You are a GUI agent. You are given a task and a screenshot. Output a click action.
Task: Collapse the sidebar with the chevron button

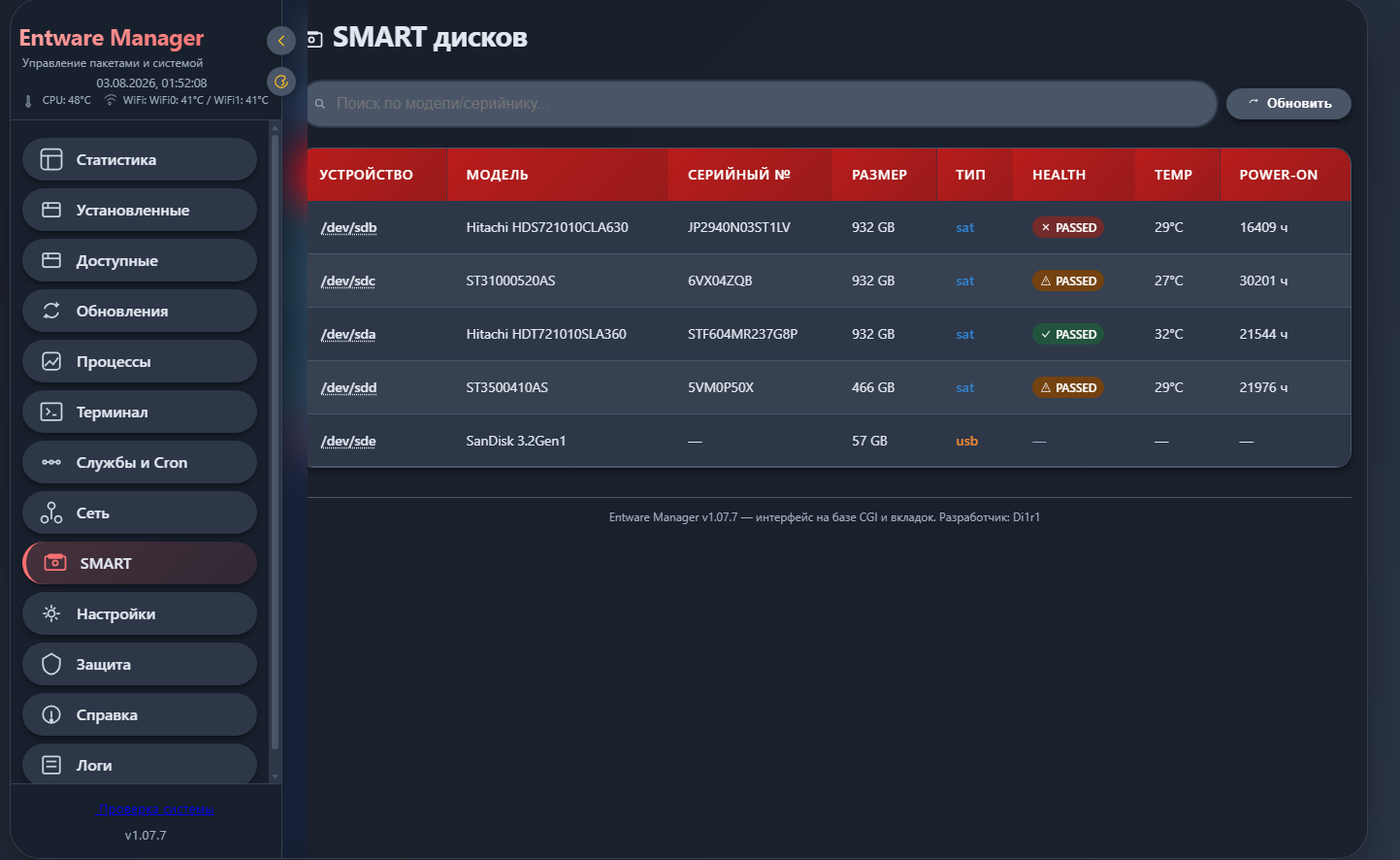280,41
